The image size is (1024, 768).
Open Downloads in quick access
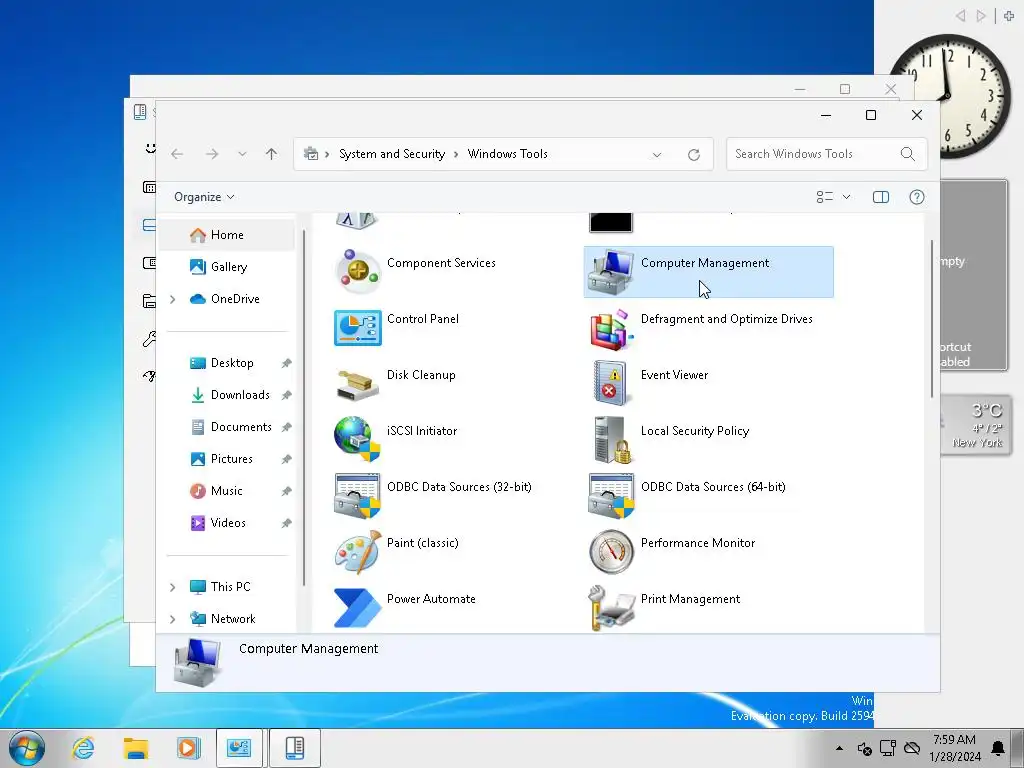(x=227, y=395)
